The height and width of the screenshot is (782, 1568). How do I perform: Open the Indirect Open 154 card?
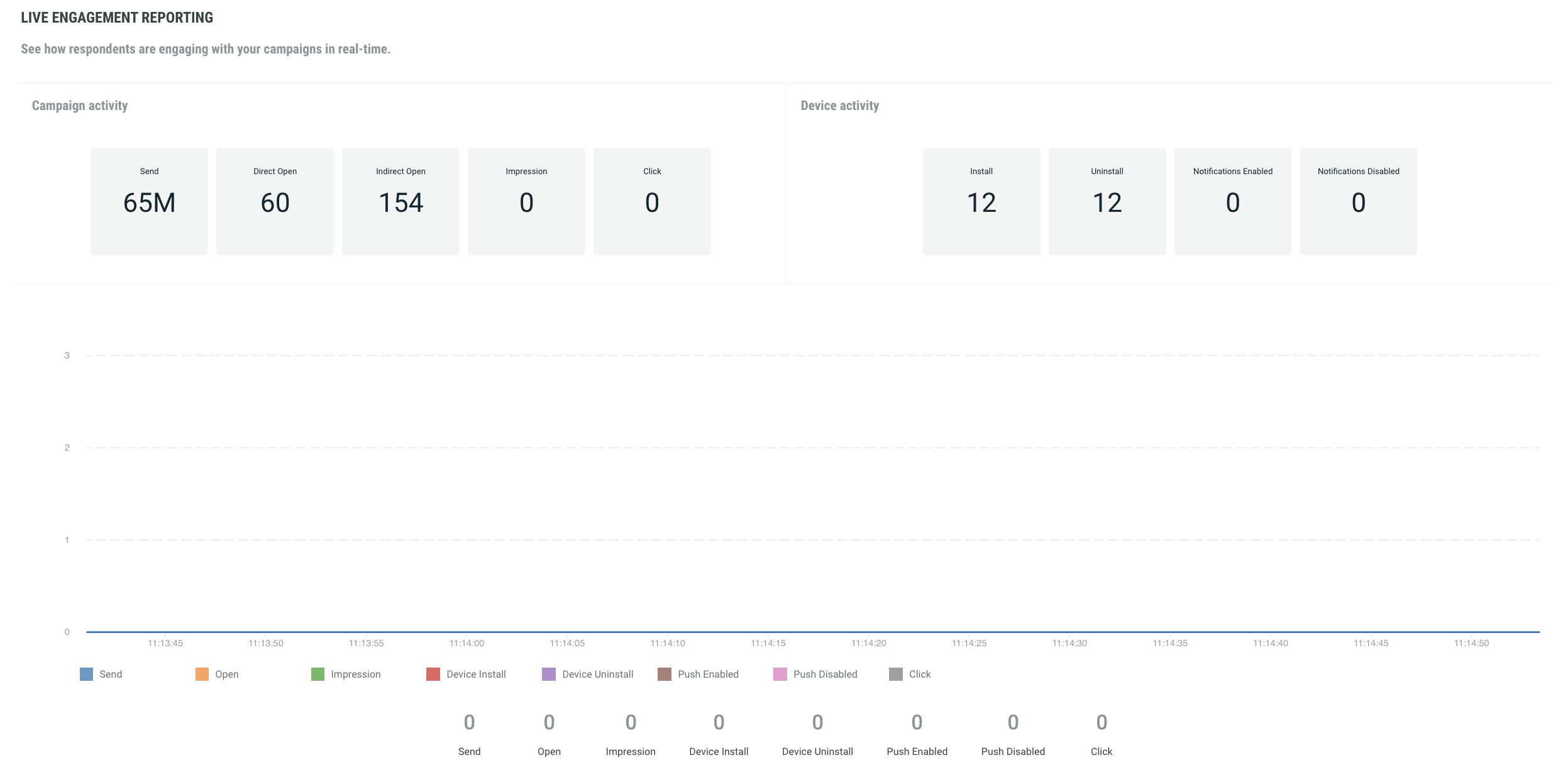[x=400, y=201]
